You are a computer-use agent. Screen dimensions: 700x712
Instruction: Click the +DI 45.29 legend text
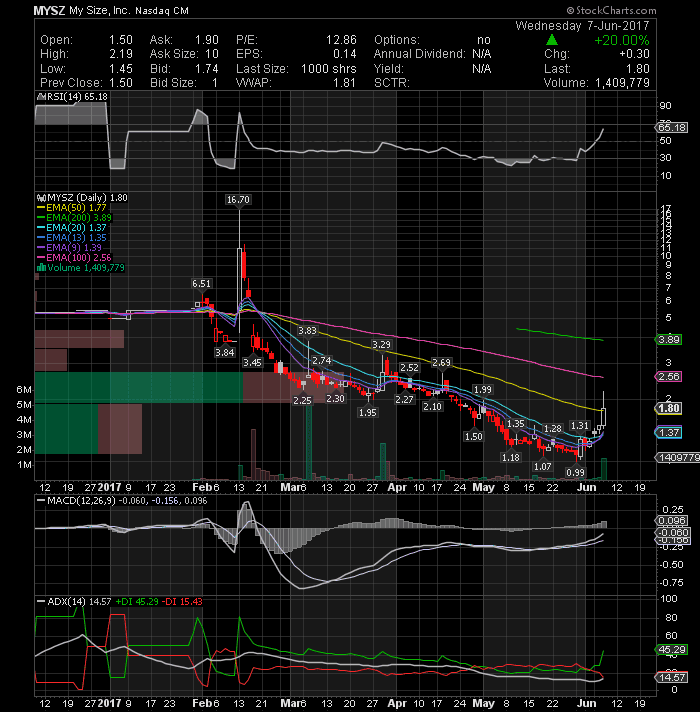point(137,602)
